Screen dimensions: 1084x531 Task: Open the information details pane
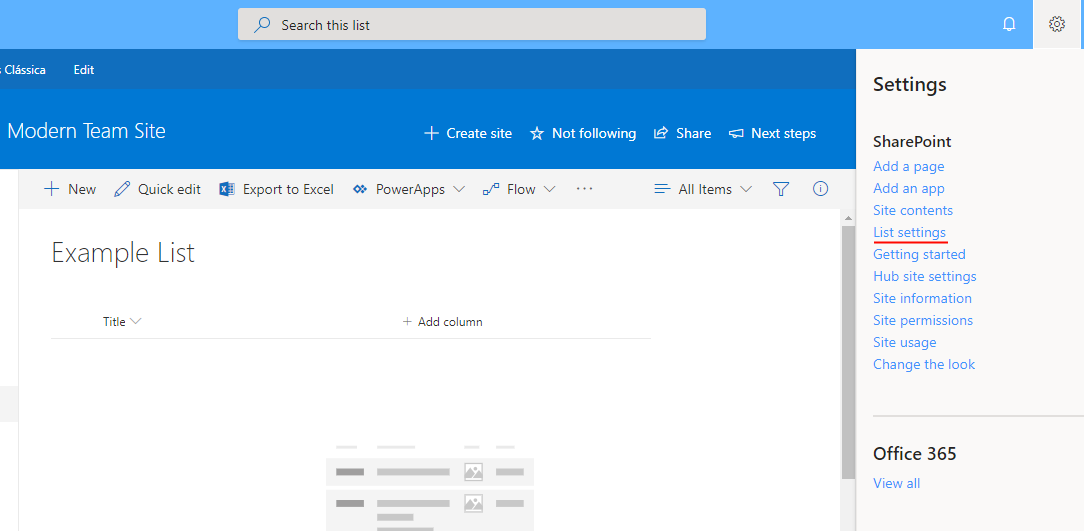coord(821,189)
